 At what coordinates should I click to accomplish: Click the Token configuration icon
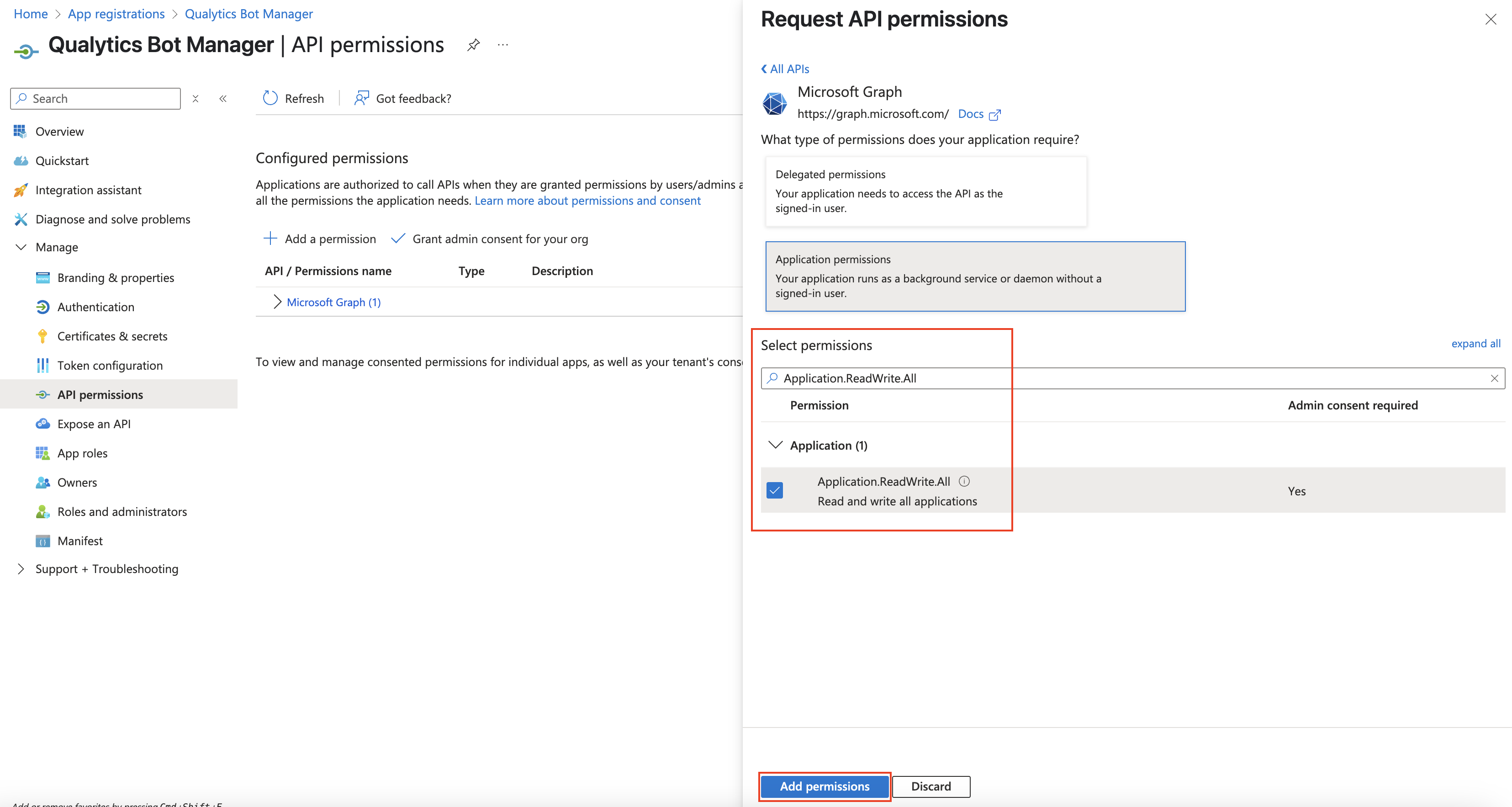point(43,365)
